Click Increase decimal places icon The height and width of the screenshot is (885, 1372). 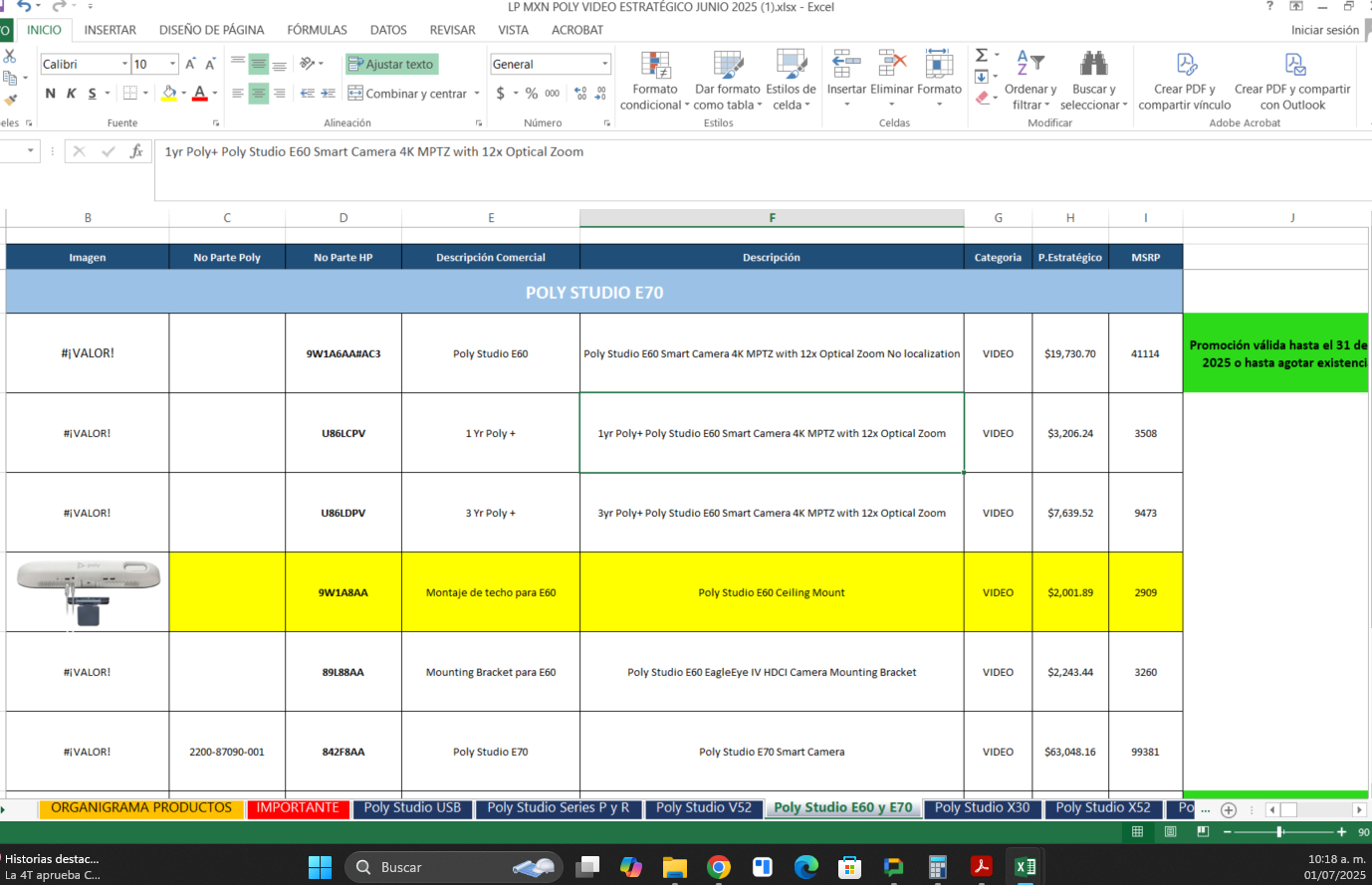point(580,93)
